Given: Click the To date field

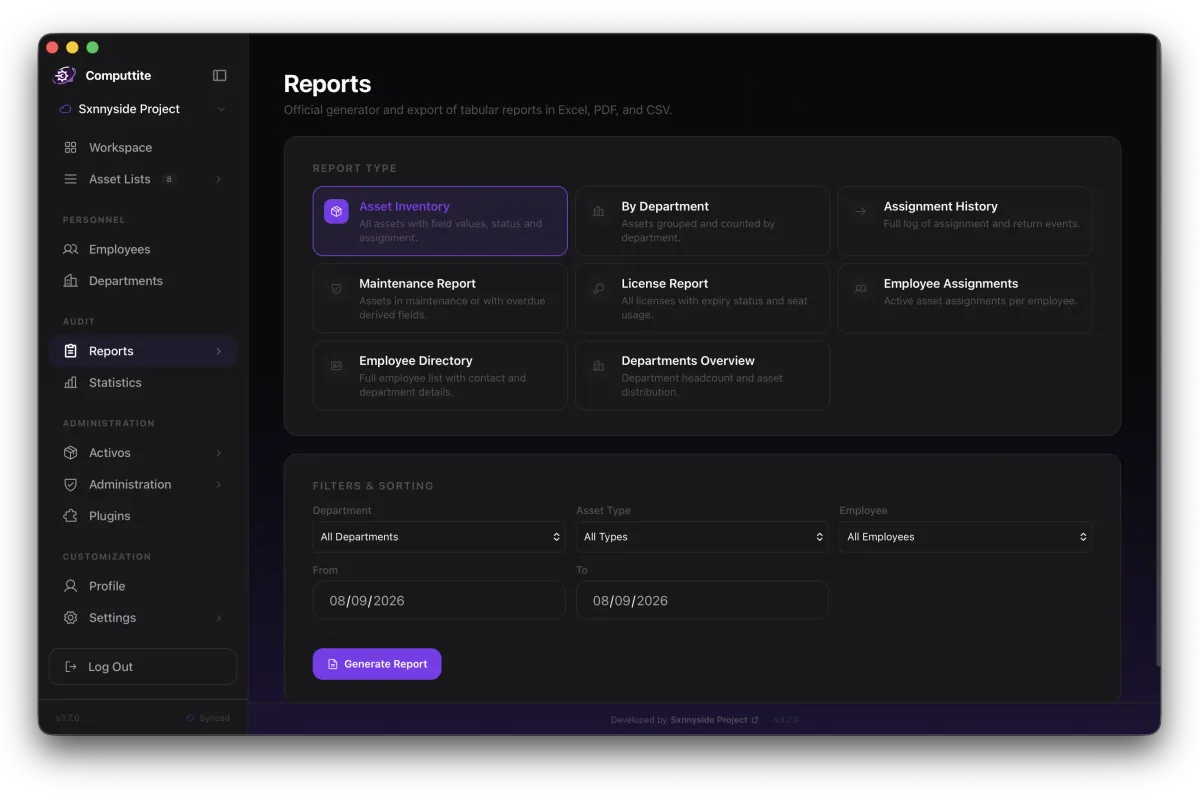Looking at the screenshot, I should [x=702, y=600].
